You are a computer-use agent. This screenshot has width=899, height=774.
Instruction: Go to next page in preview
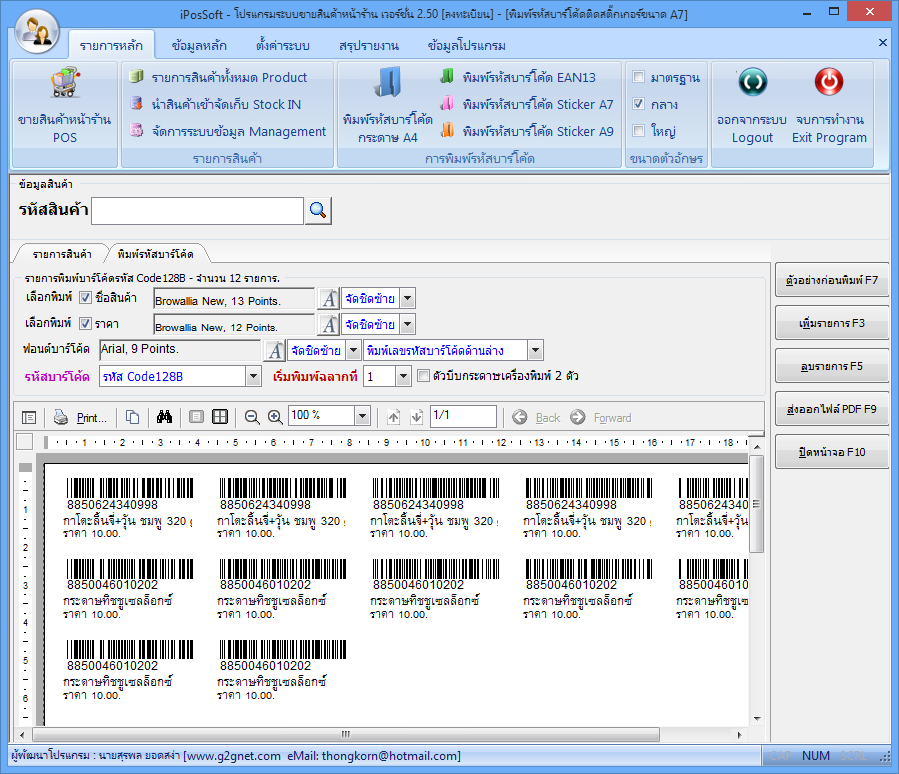417,417
